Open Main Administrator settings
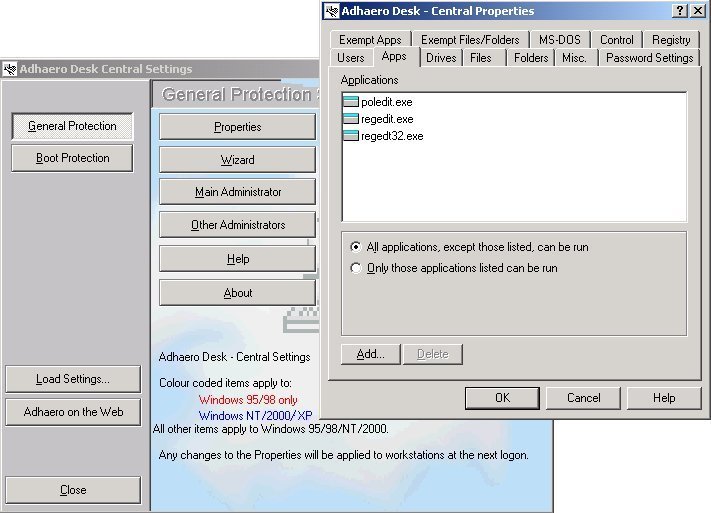711x513 pixels. (x=238, y=192)
